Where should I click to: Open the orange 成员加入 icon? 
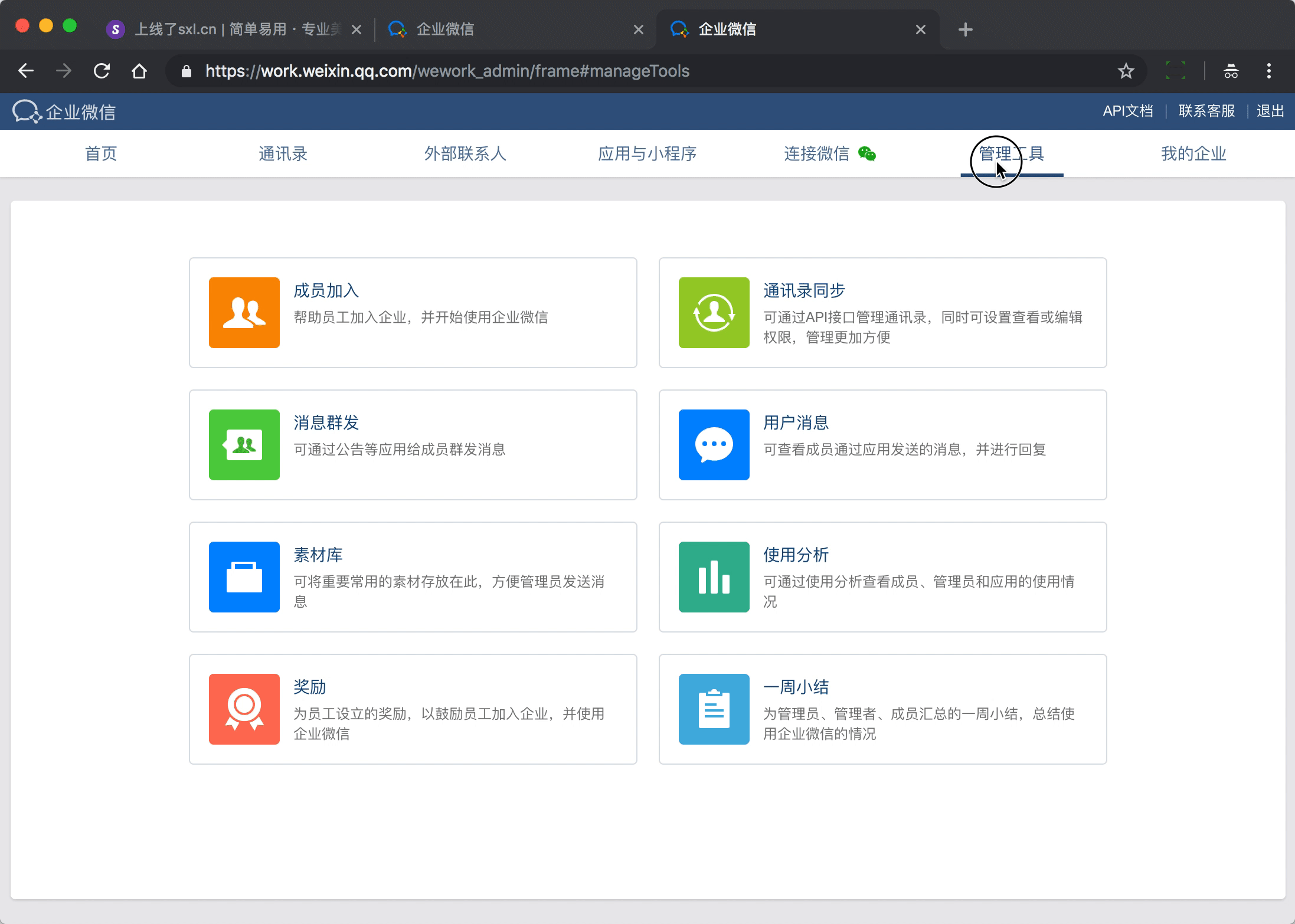[244, 313]
